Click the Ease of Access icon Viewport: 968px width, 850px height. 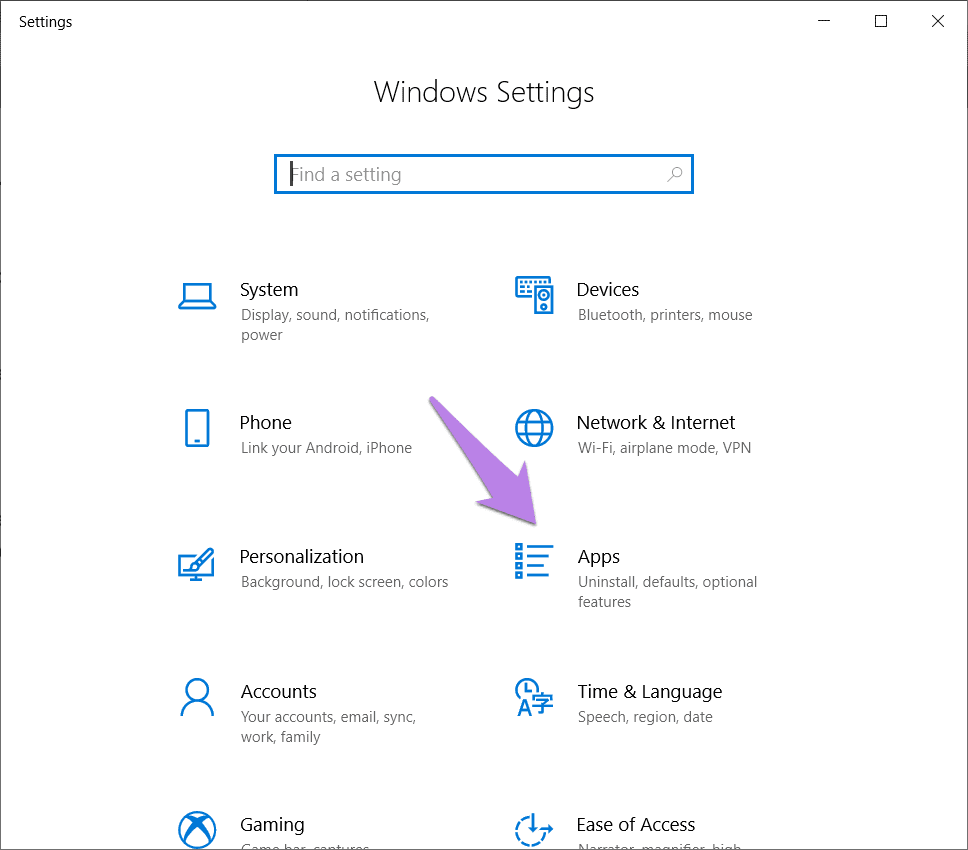pyautogui.click(x=534, y=830)
